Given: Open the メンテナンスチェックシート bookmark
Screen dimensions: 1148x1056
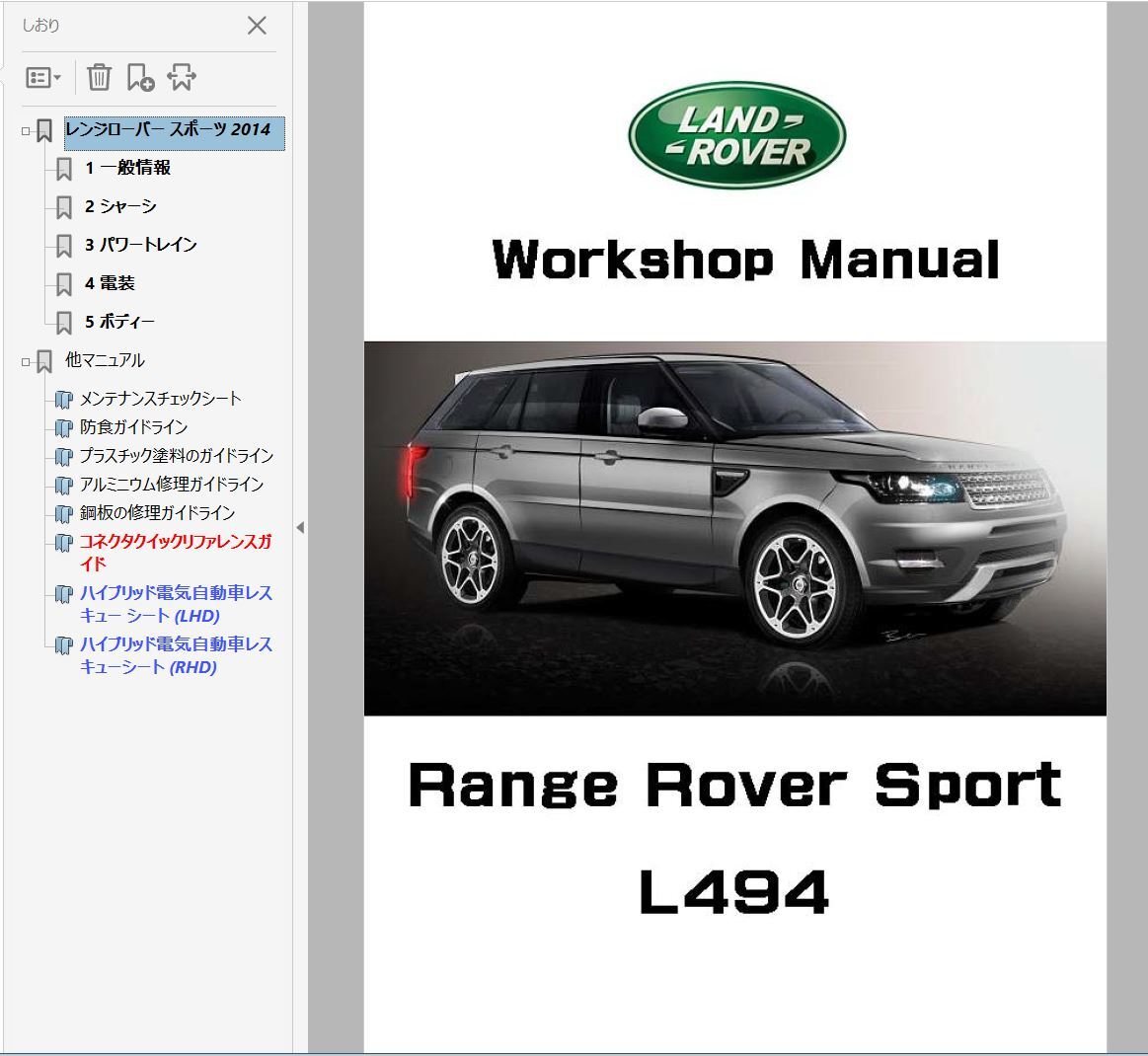Looking at the screenshot, I should (x=160, y=398).
